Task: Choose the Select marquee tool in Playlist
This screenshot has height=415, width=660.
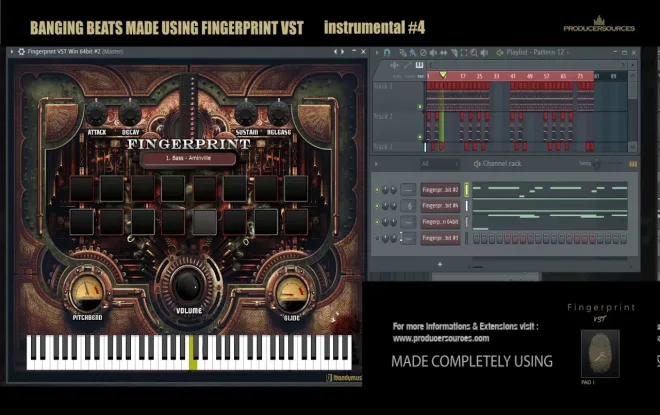Action: (x=464, y=53)
